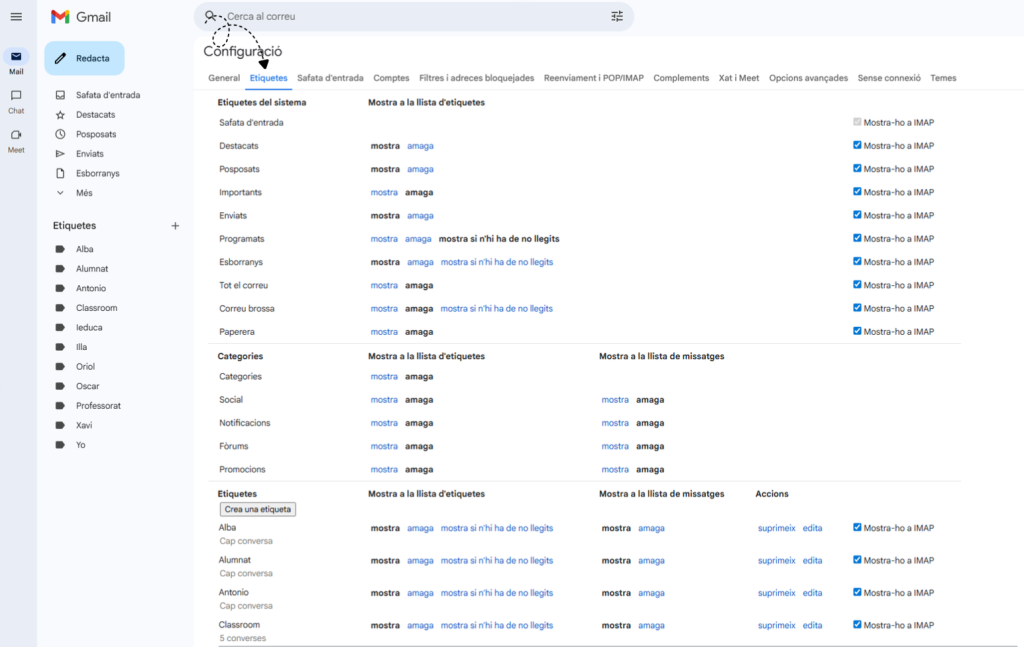Add a new label with plus icon
Viewport: 1024px width, 647px height.
[x=175, y=226]
